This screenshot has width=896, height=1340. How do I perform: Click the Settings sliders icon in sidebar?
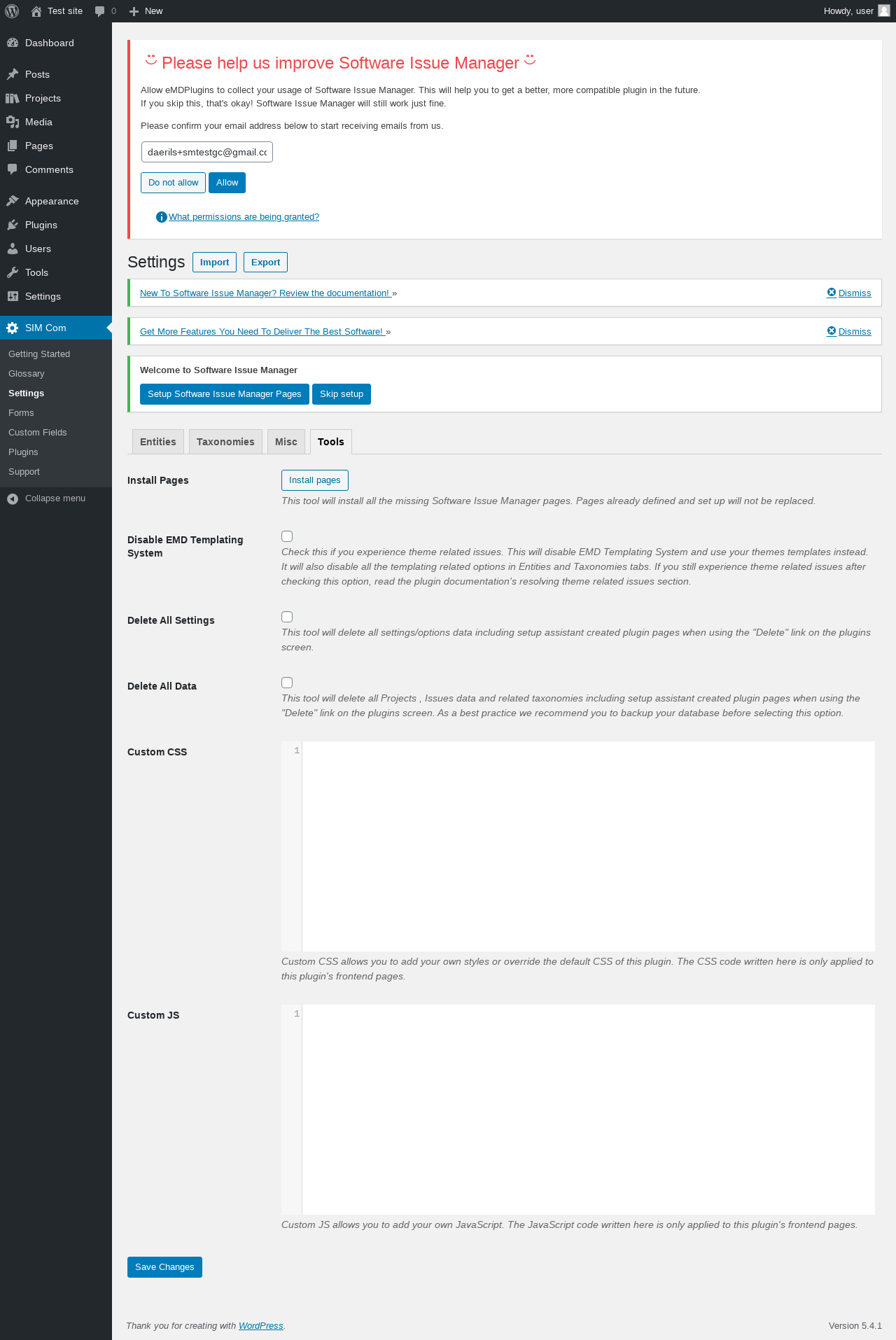(x=13, y=296)
